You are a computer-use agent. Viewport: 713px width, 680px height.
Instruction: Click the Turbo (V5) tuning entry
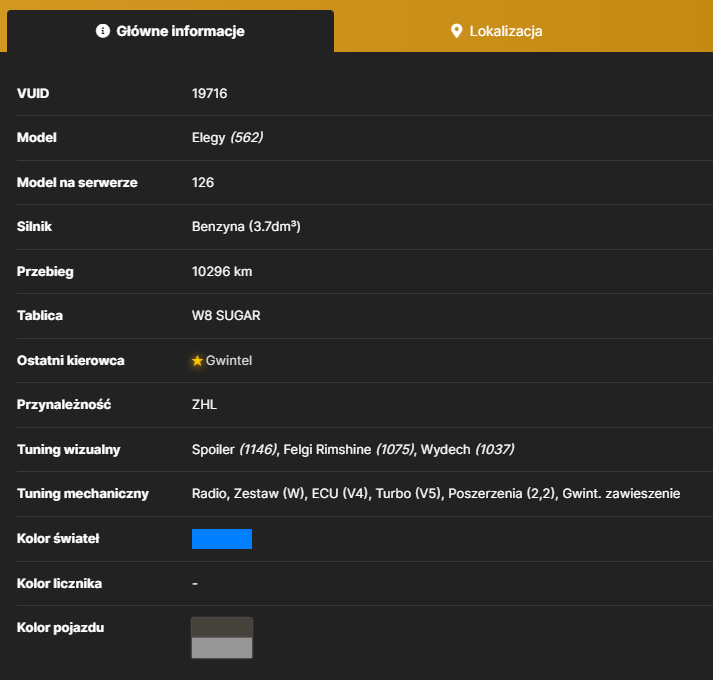point(409,494)
